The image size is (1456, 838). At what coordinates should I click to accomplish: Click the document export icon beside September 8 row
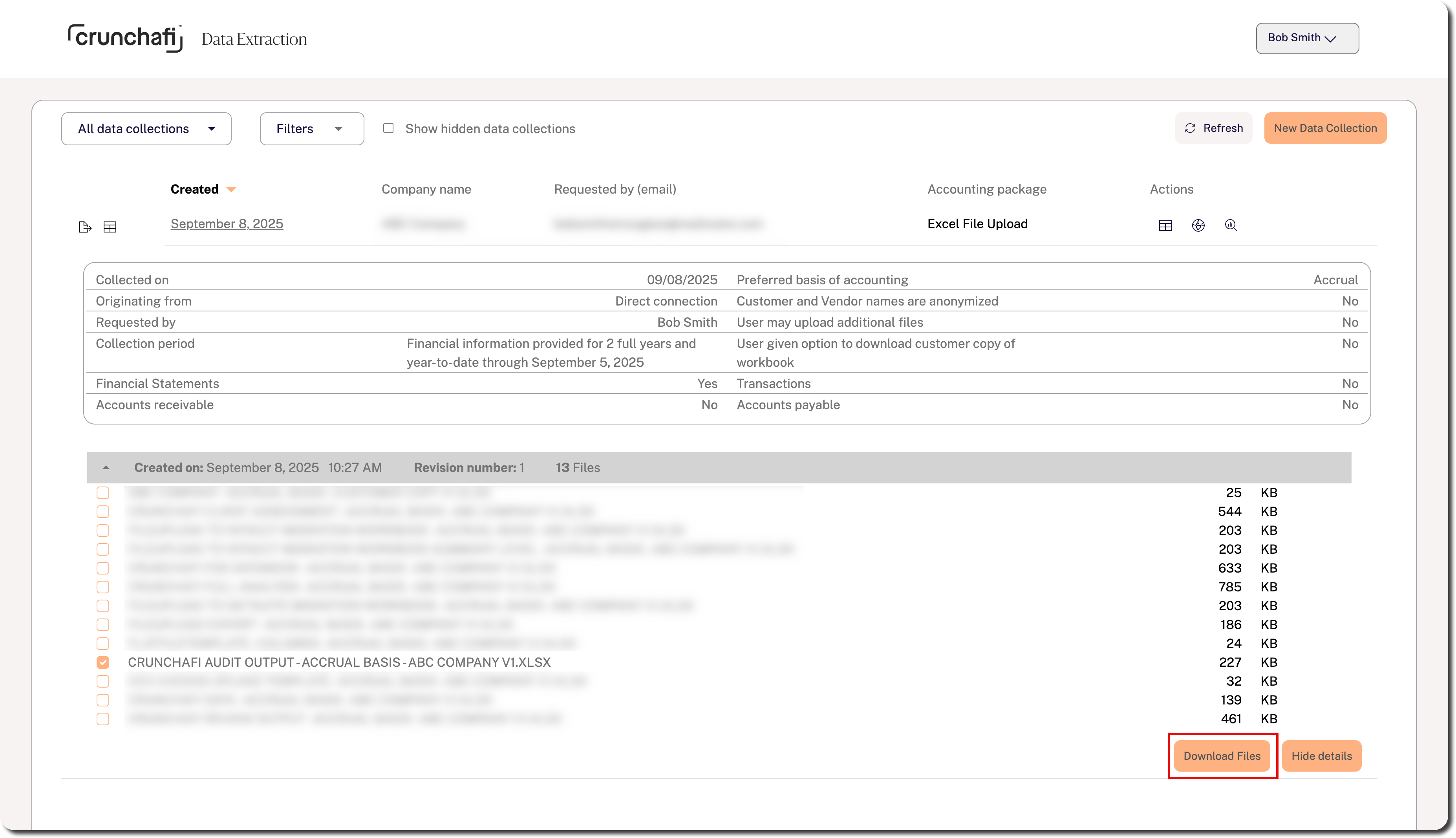click(84, 227)
